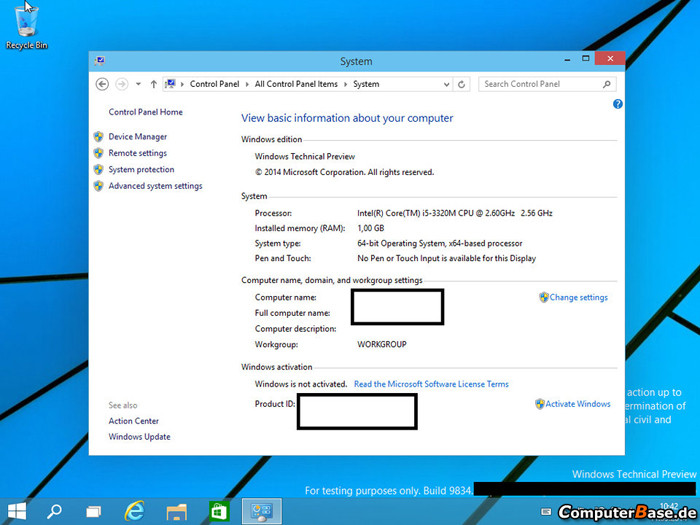This screenshot has height=525, width=700.
Task: Open Advanced system settings
Action: pos(155,186)
